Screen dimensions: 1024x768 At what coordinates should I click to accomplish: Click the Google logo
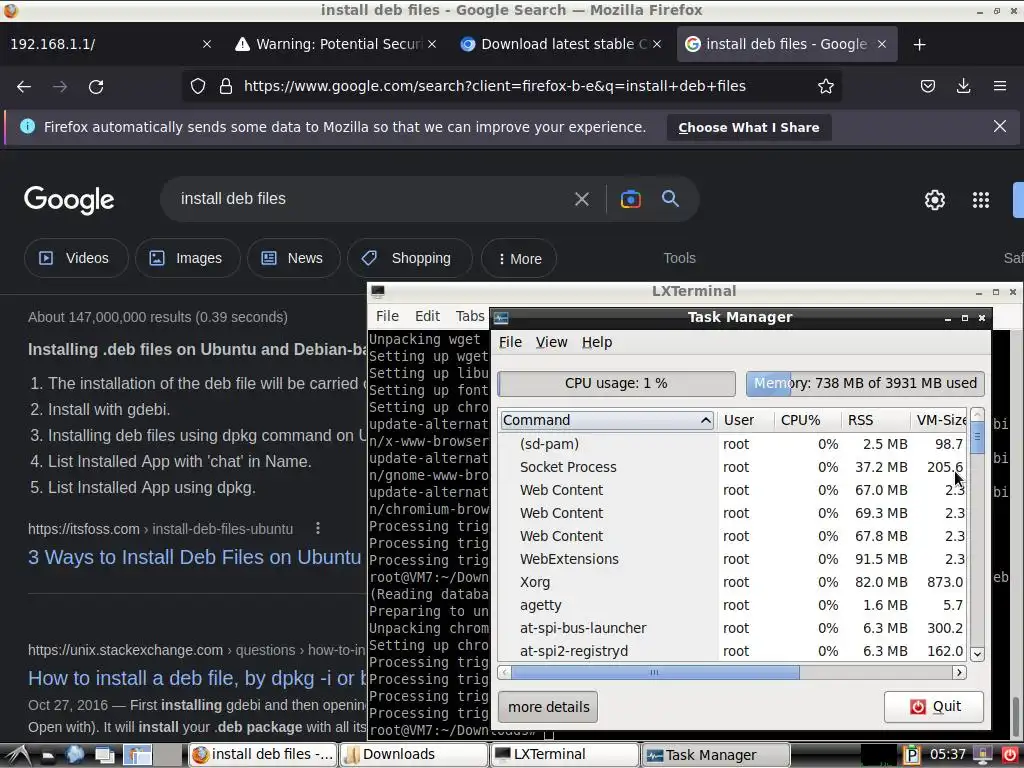pos(69,200)
